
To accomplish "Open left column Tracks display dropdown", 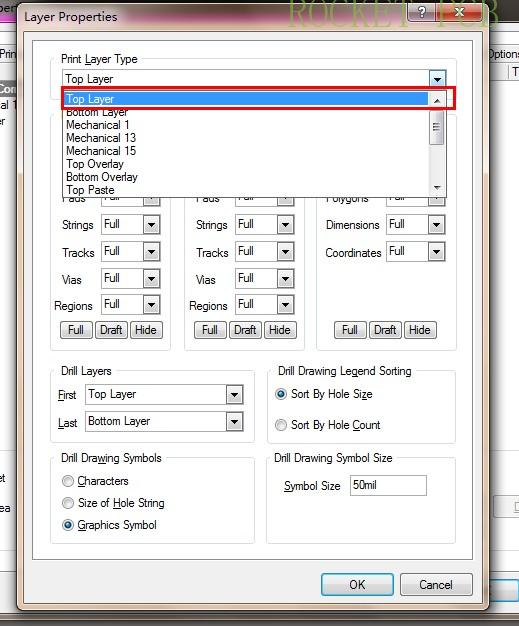I will 151,252.
